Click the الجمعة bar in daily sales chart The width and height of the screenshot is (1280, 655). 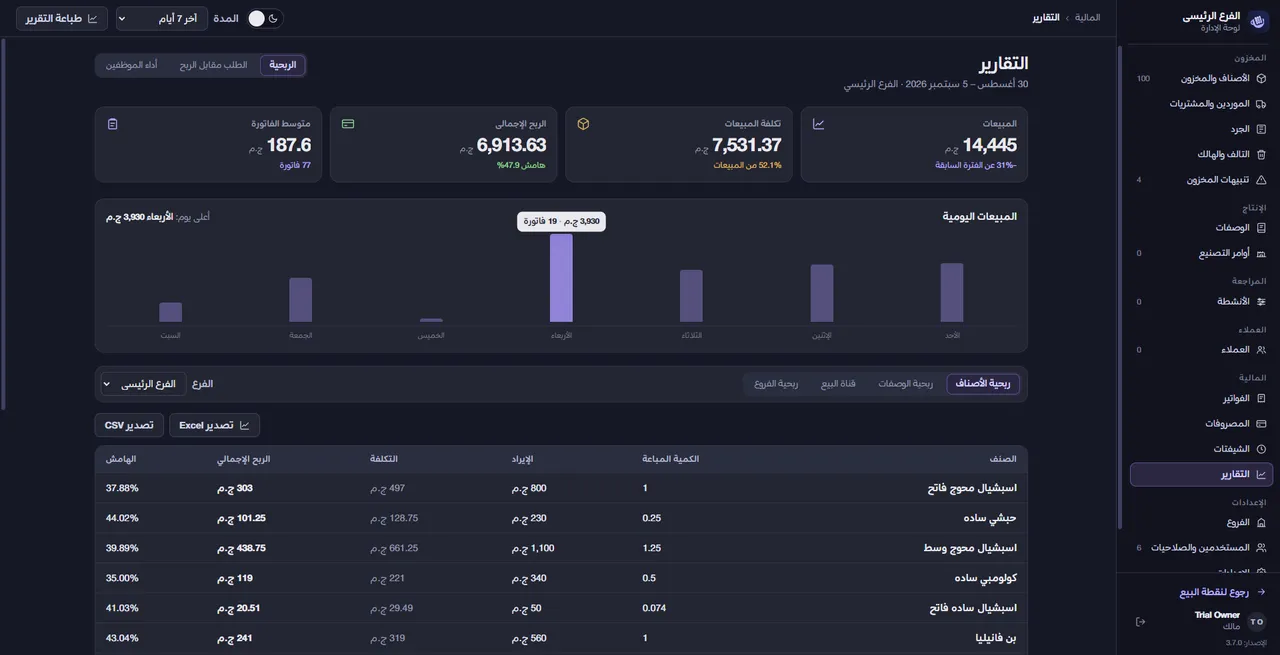(x=301, y=300)
